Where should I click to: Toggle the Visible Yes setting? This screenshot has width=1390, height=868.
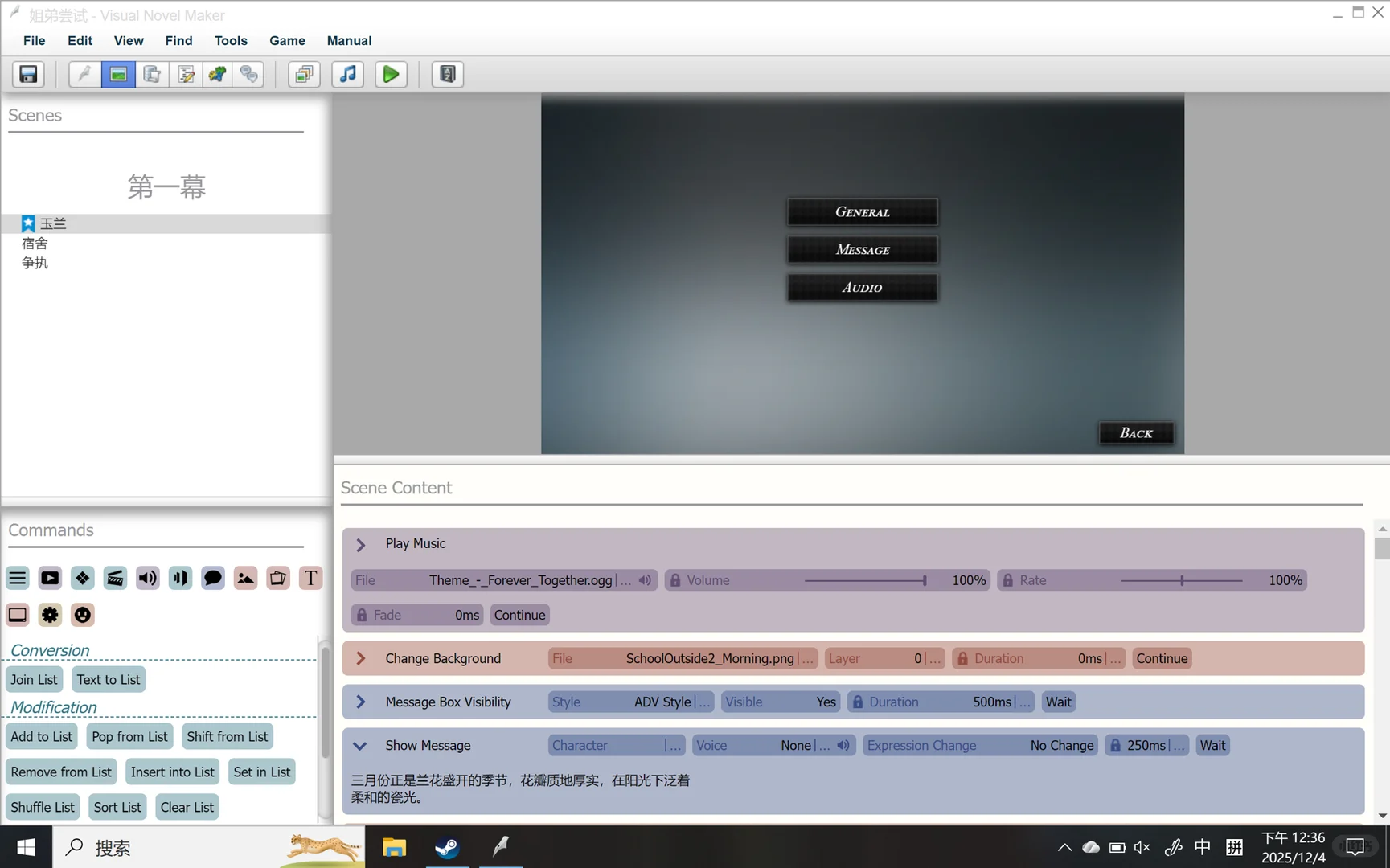781,702
